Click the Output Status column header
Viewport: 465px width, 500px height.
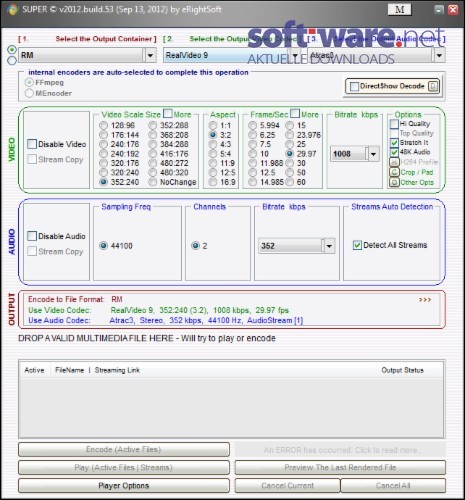pyautogui.click(x=402, y=370)
